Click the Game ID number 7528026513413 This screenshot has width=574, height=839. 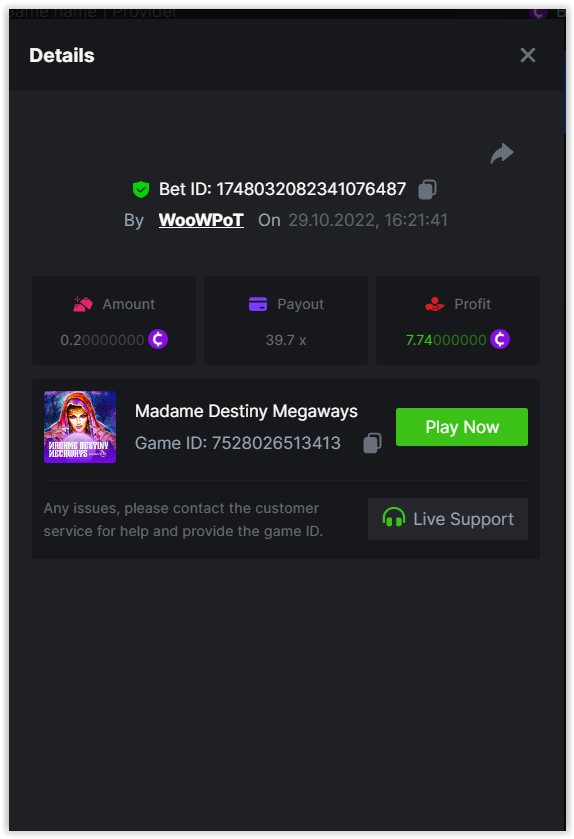tap(276, 443)
